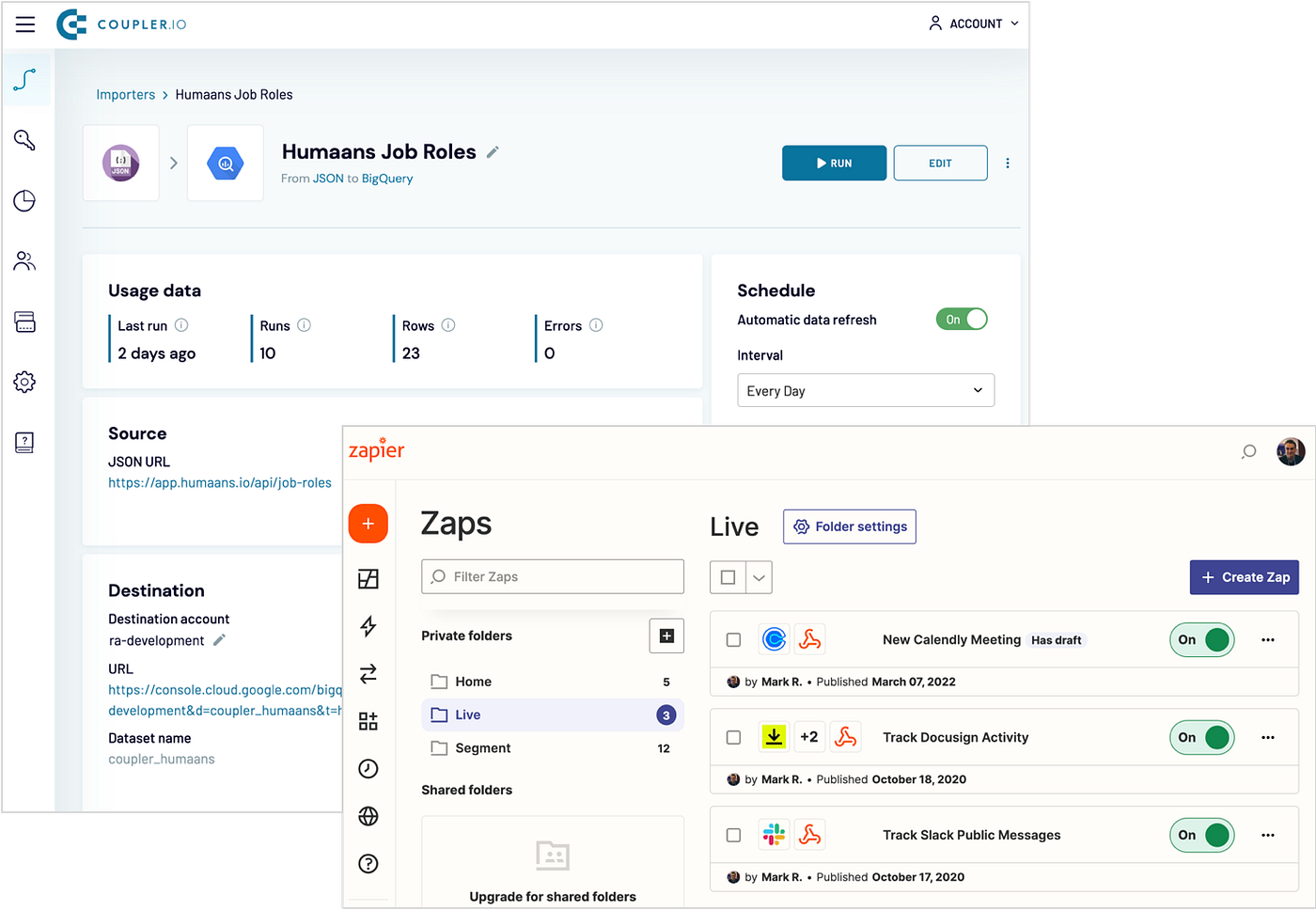Screen dimensions: 1316x910
Task: Select the Home folder
Action: tap(552, 682)
